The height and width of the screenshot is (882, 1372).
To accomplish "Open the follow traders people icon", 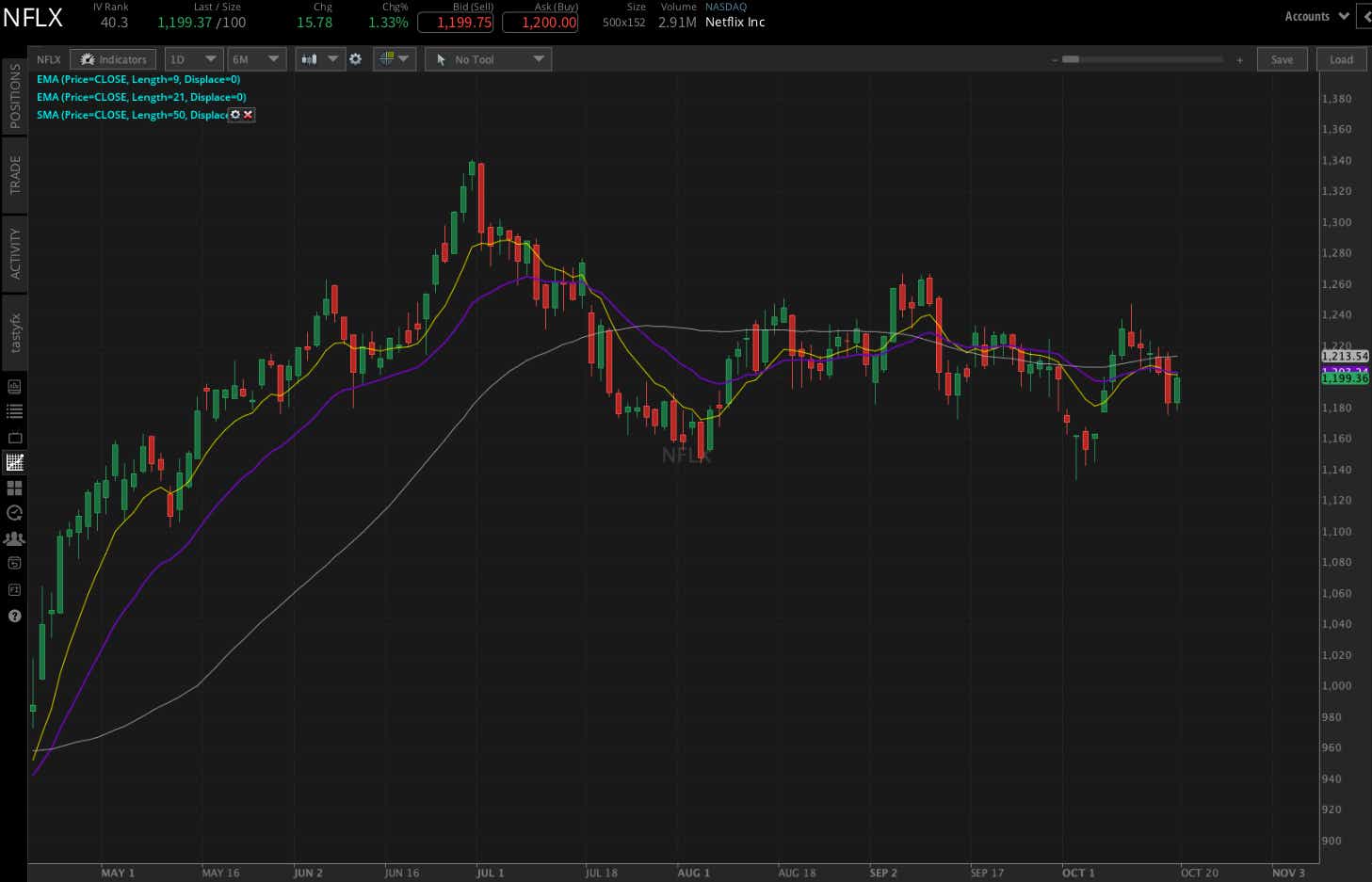I will (13, 538).
